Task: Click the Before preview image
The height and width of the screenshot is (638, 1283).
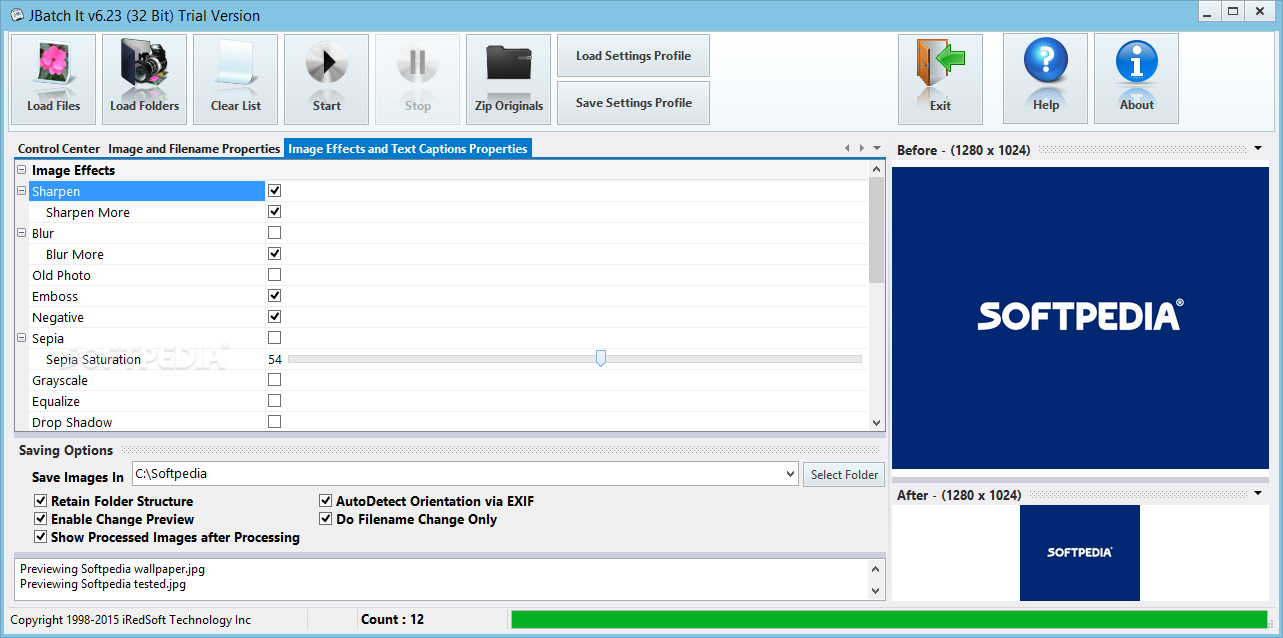Action: (x=1079, y=317)
